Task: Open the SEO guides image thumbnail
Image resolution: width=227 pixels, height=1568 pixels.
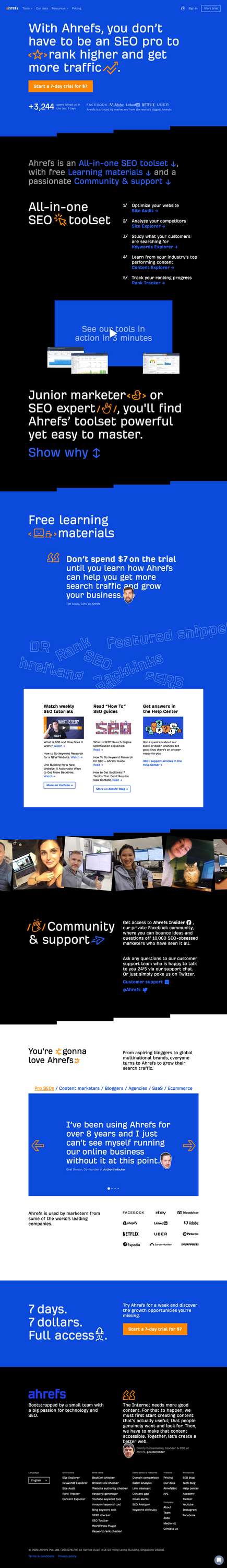Action: point(114,728)
